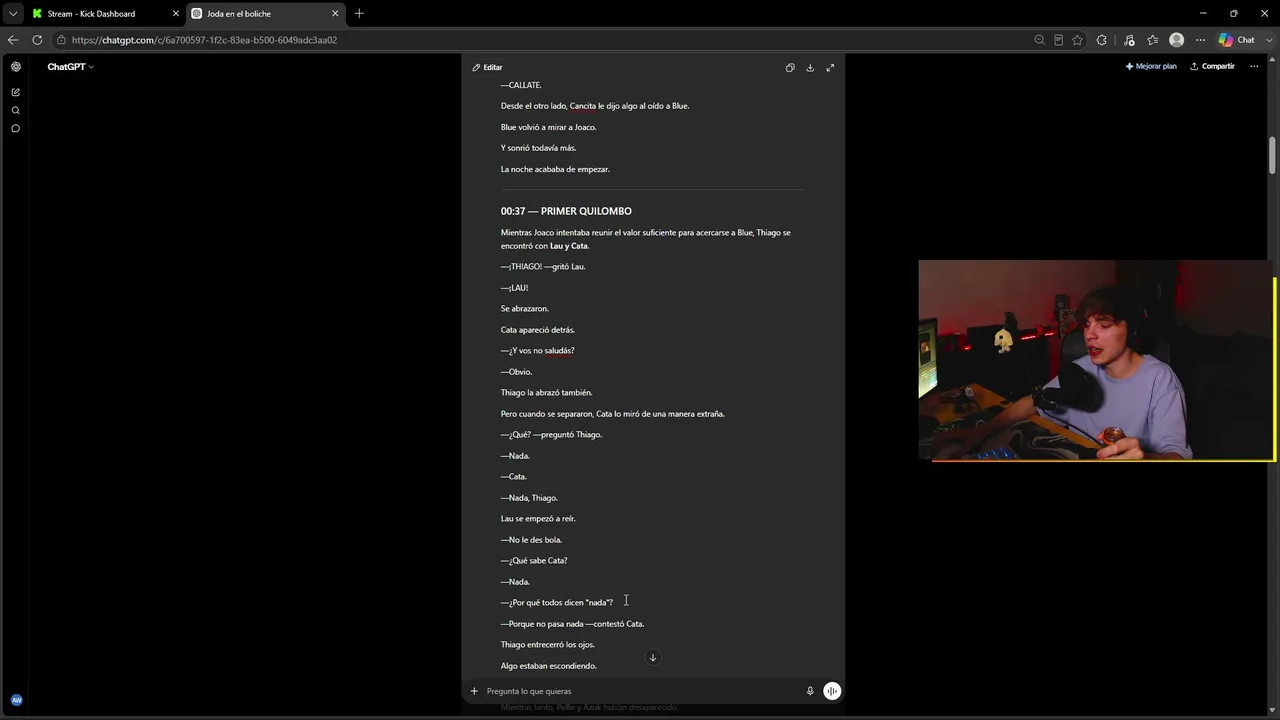Click the line '—¡THIAGO! —gritó Lau.'
1280x720 pixels.
(543, 267)
